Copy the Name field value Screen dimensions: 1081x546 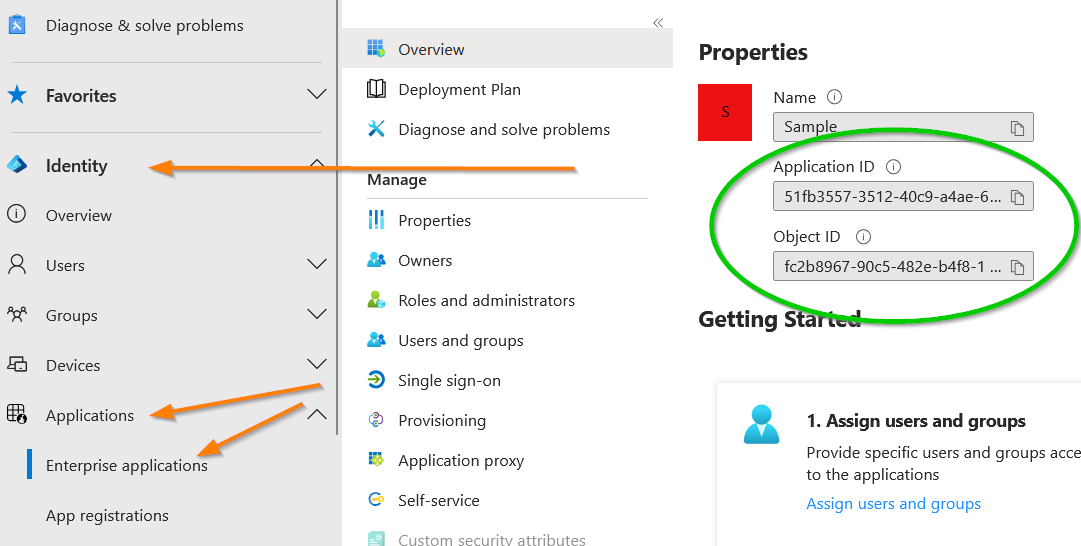click(x=1018, y=128)
